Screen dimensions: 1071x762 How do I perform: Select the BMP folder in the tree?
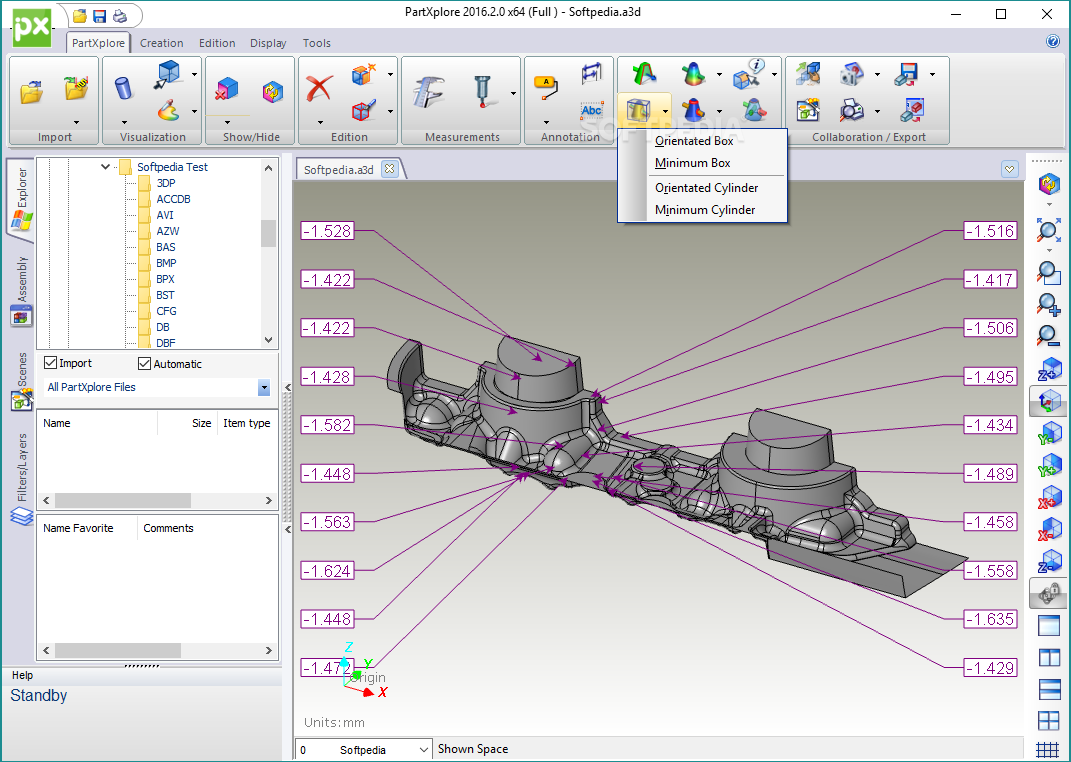(166, 263)
